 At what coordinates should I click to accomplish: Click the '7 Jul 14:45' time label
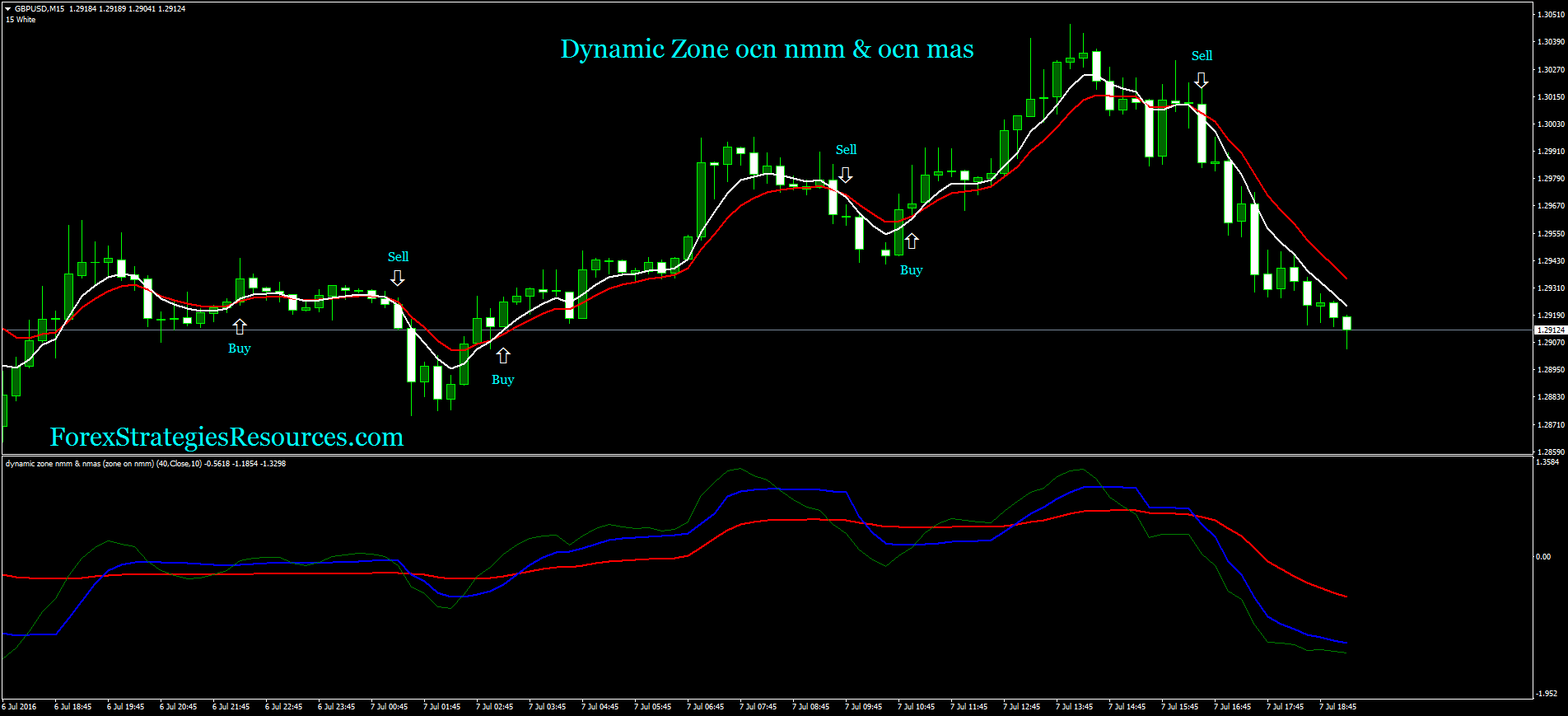pos(1127,706)
